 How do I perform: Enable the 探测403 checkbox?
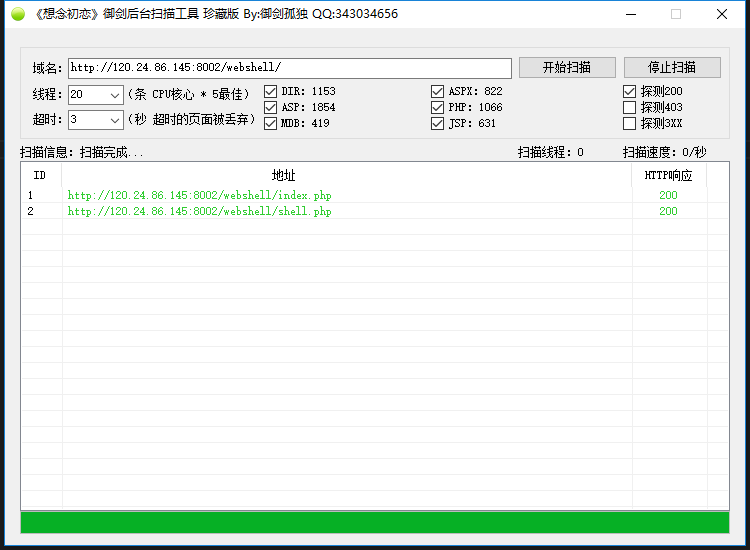[x=630, y=107]
